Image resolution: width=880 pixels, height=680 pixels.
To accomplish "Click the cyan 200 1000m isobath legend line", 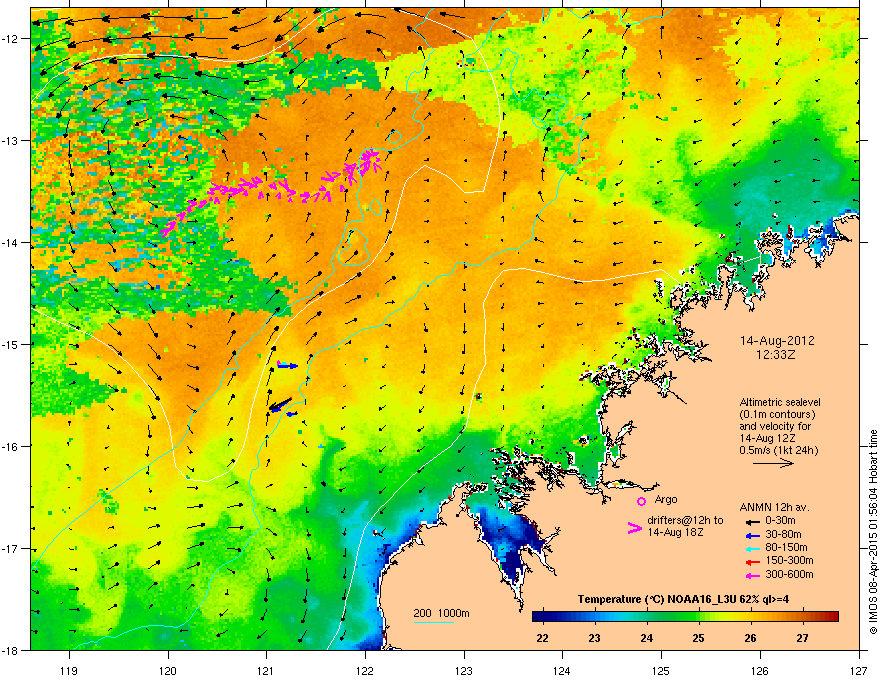I will click(434, 622).
